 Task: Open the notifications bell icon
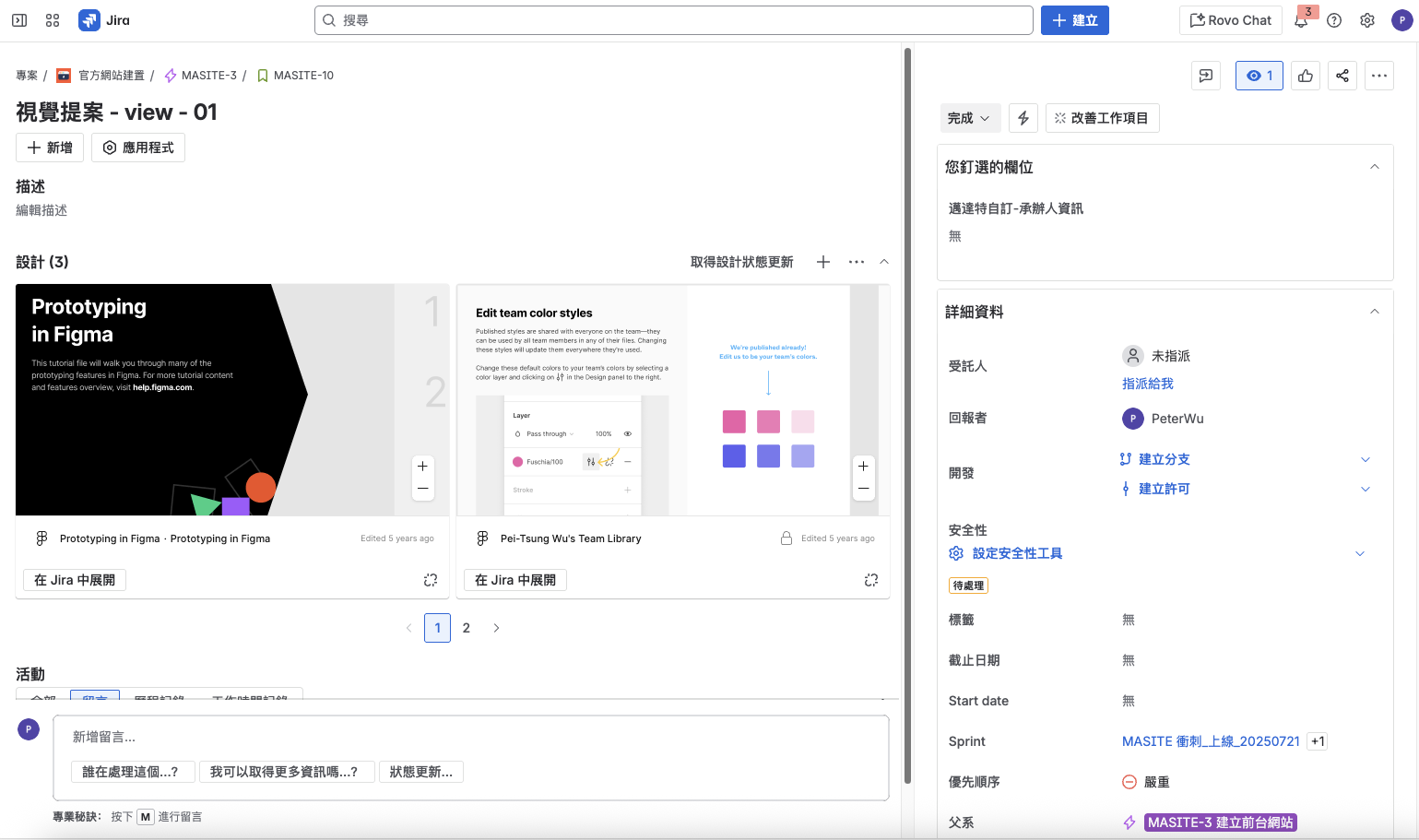pyautogui.click(x=1301, y=20)
